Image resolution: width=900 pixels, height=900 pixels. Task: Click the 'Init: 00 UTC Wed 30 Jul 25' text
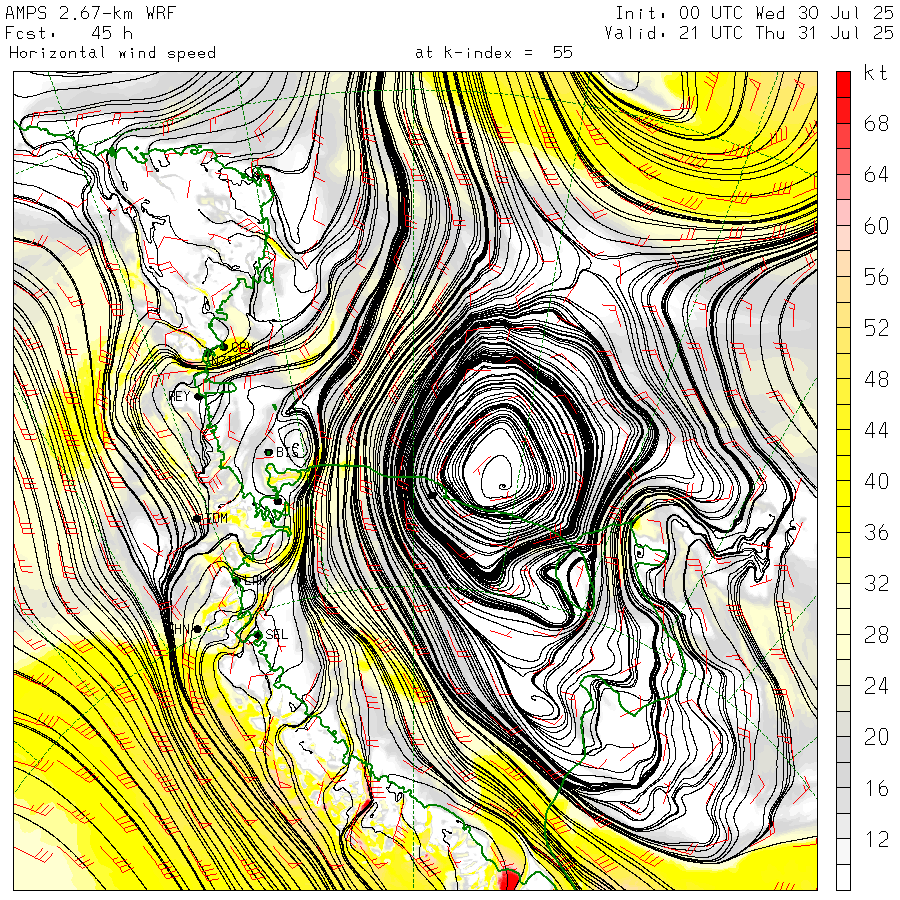(754, 13)
